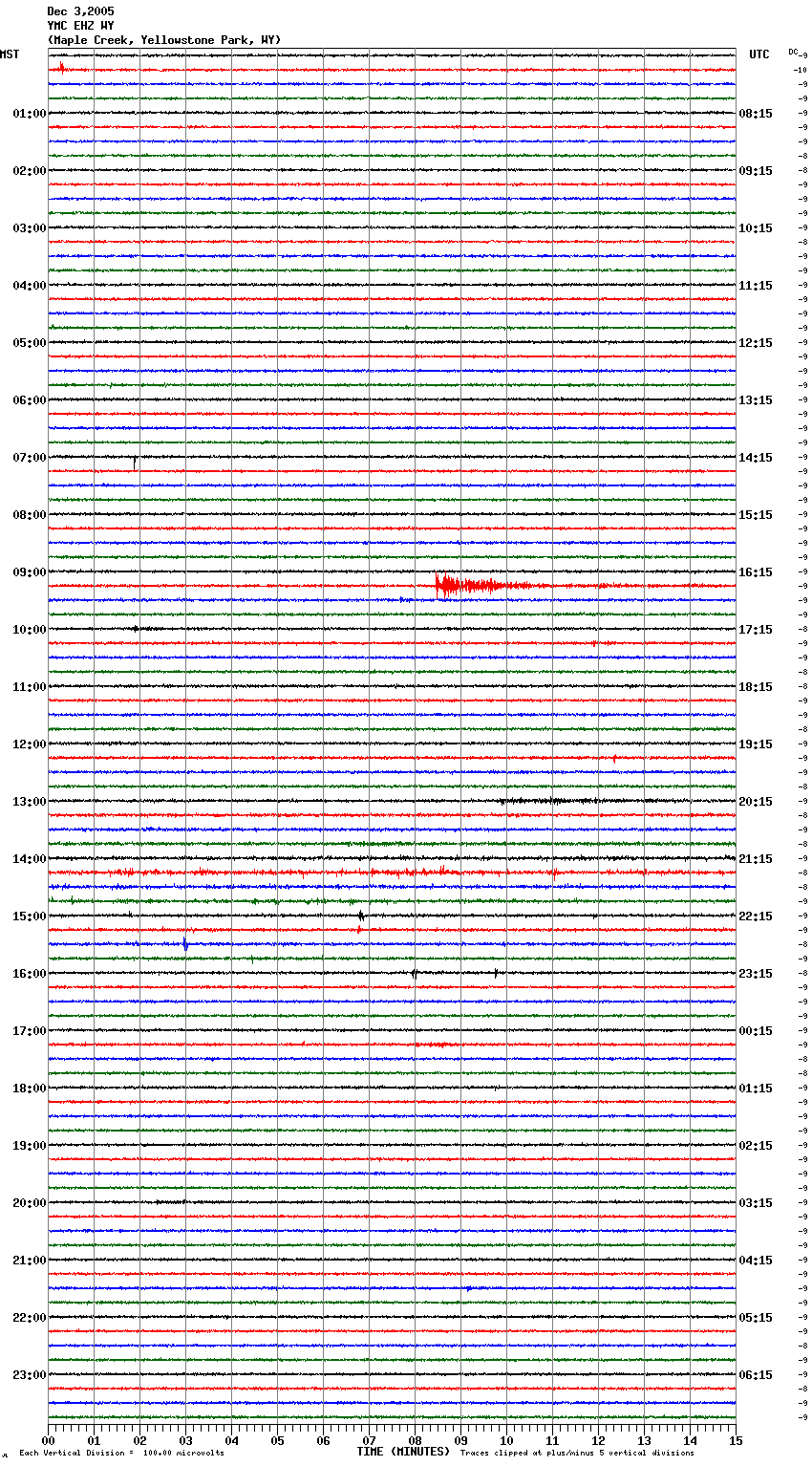
Task: Click the "Traces clipped at plus/minus 5 vertical divisions" note
Action: pos(577,1453)
